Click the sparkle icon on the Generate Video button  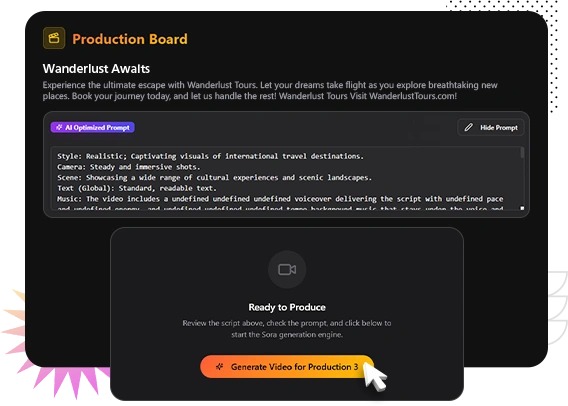click(220, 367)
